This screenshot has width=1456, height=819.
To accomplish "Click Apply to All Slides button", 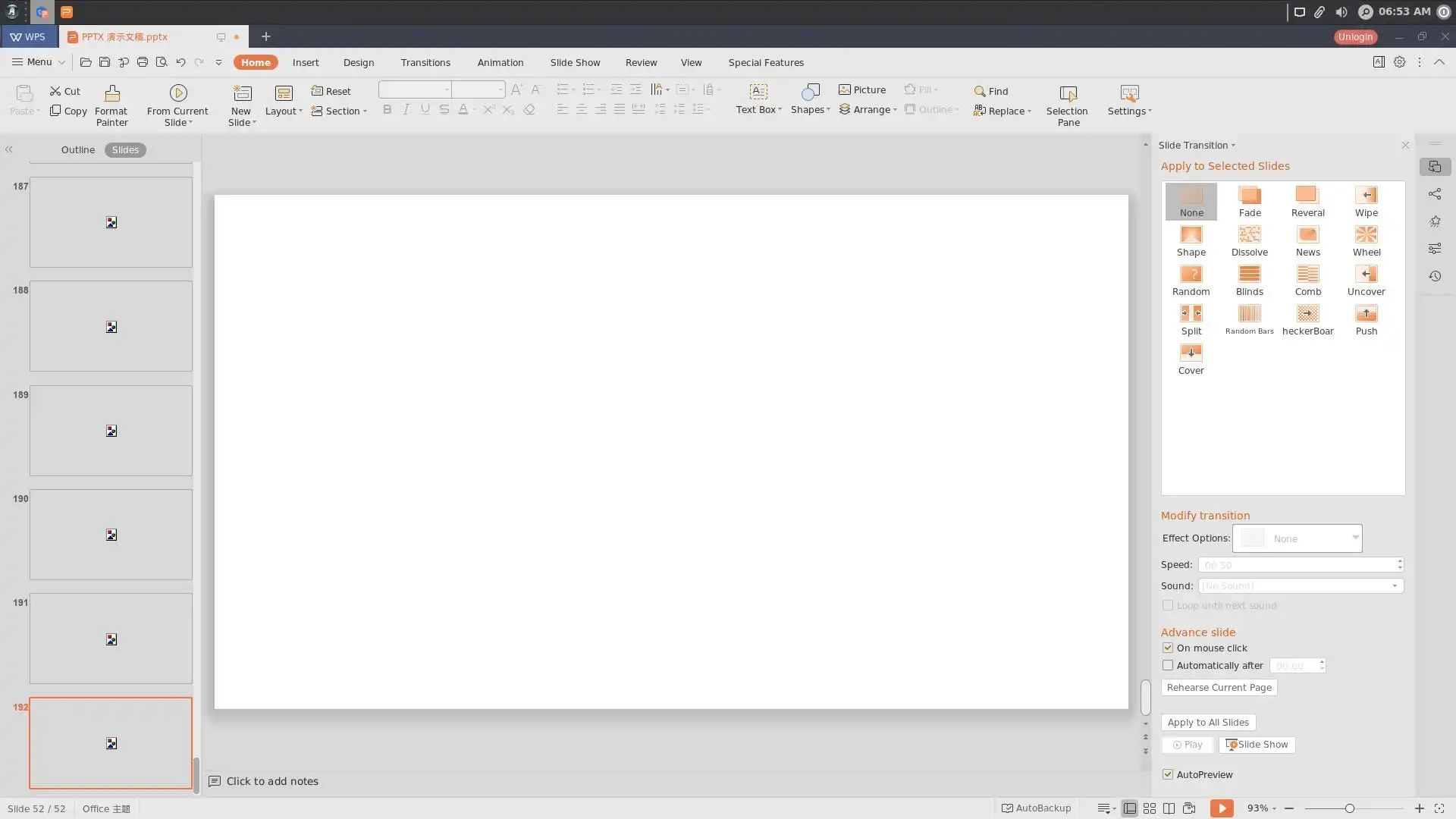I will [1208, 722].
